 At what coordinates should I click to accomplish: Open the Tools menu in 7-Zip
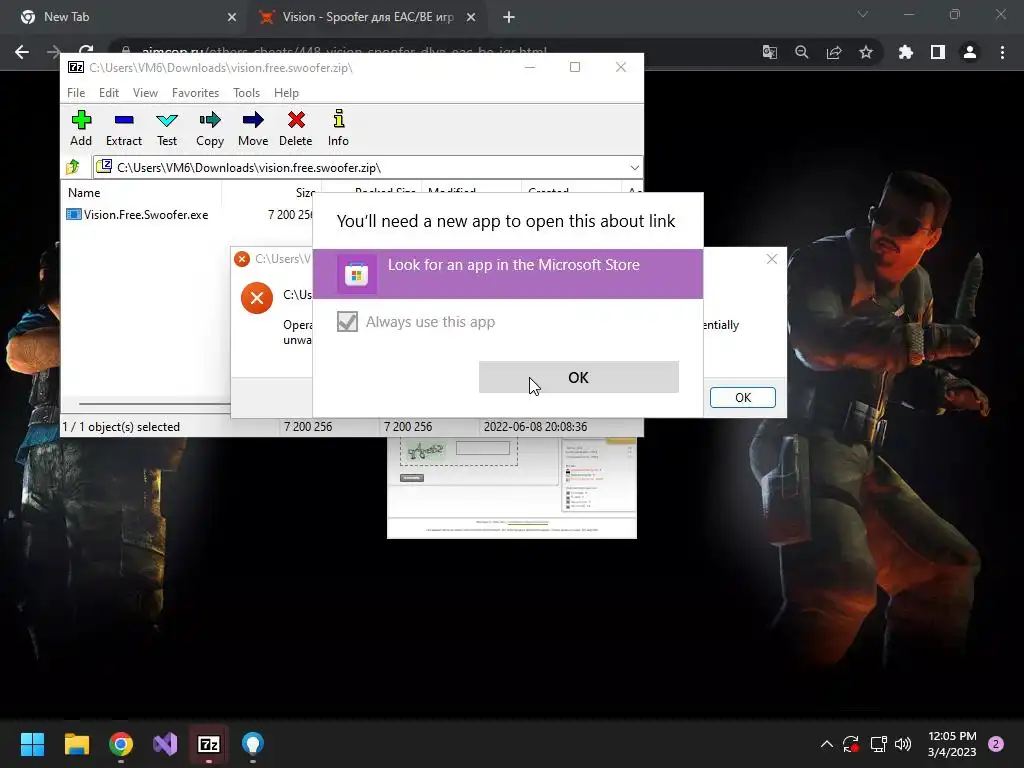[246, 93]
